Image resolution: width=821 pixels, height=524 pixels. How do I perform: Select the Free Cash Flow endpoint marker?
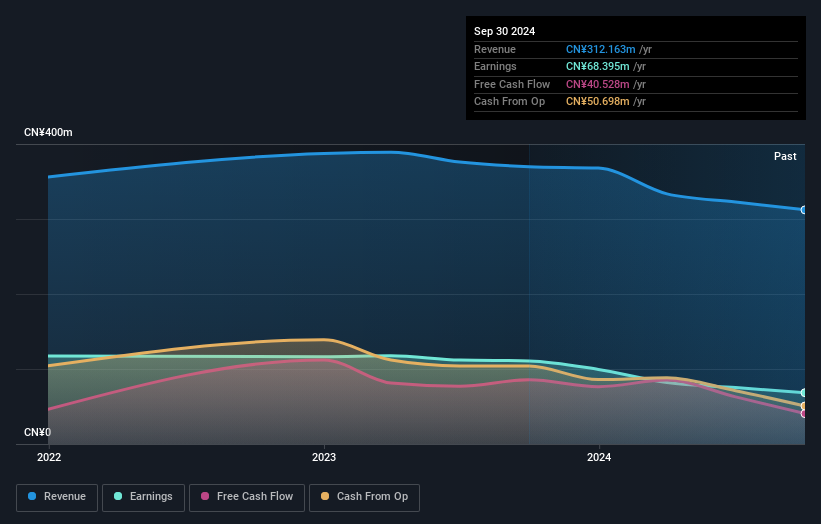point(804,414)
